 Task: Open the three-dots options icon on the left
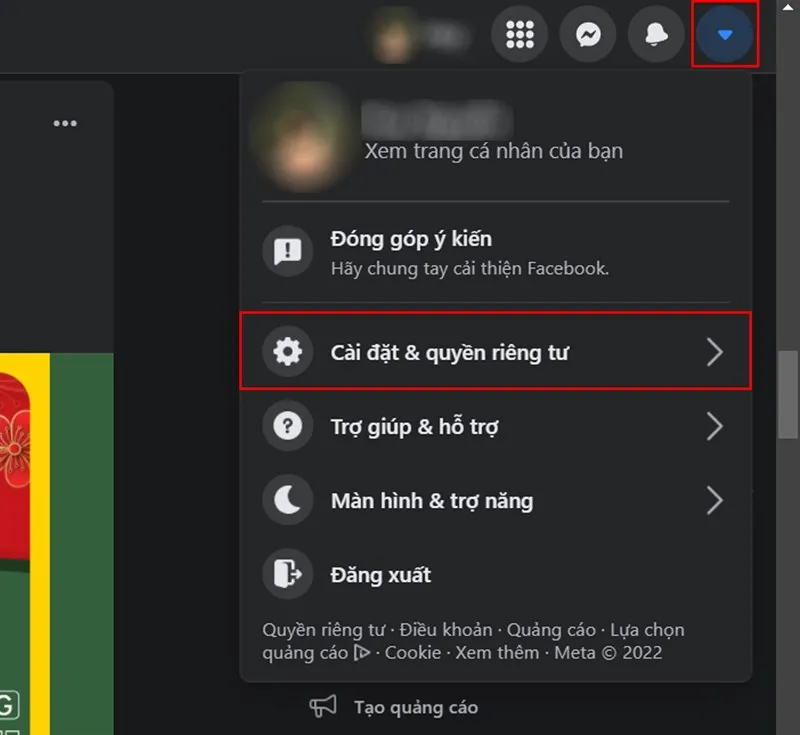click(65, 123)
